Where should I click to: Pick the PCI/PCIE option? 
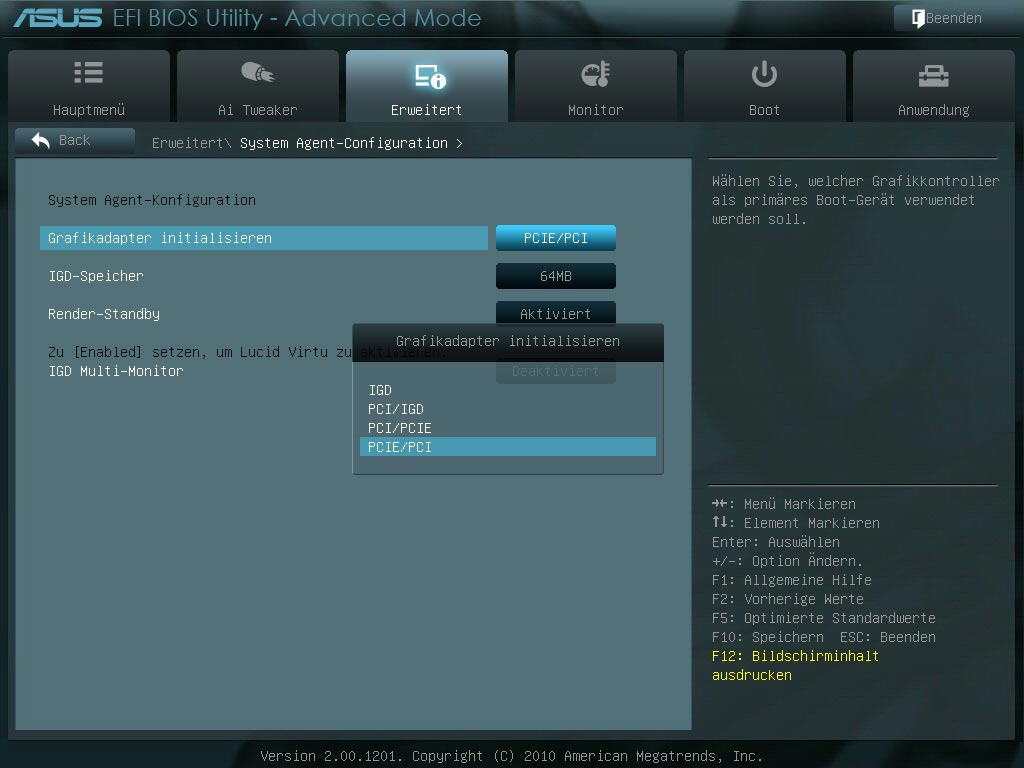[400, 428]
